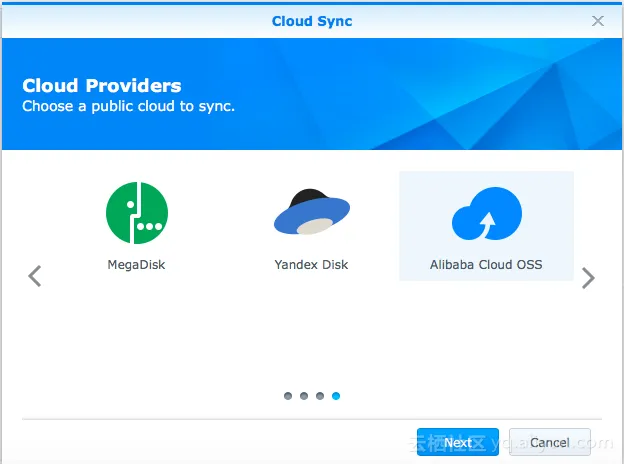Pick the Alibaba Cloud OSS cloud icon
624x464 pixels.
pyautogui.click(x=487, y=213)
